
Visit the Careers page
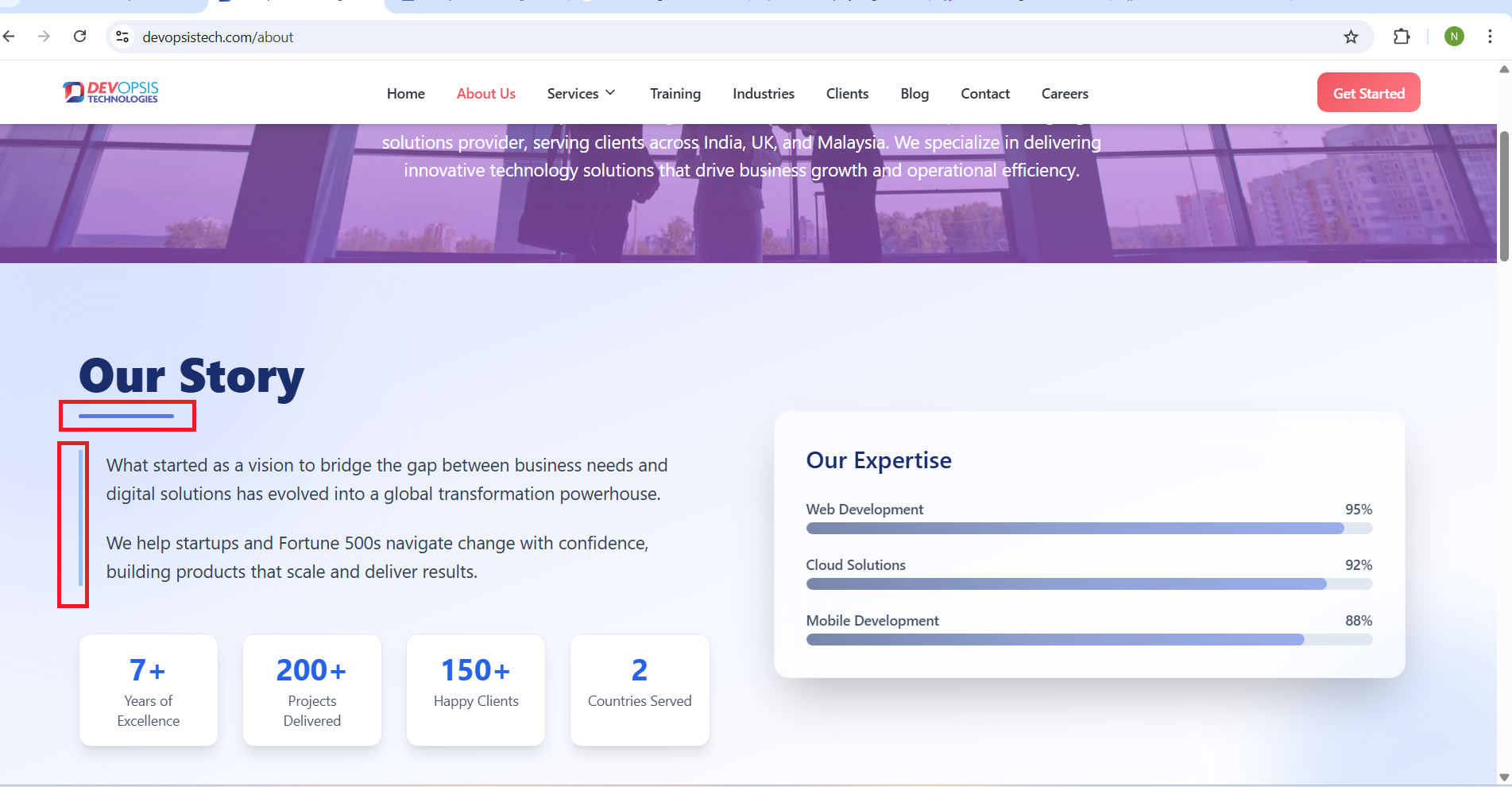click(1065, 94)
